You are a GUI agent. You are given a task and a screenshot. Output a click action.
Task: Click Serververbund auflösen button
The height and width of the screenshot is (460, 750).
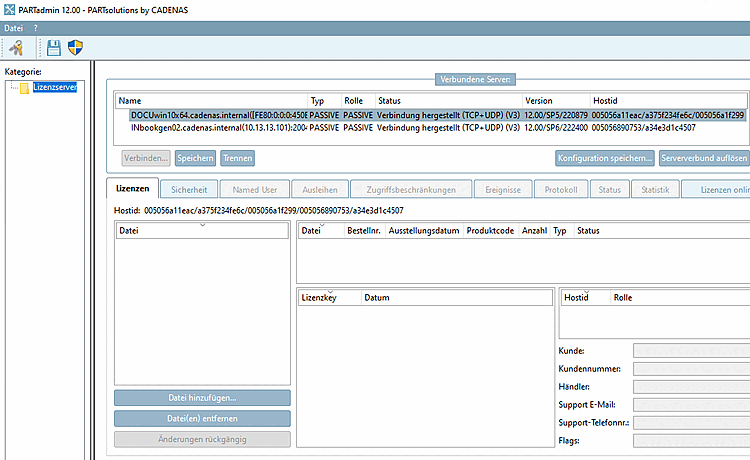(x=704, y=158)
